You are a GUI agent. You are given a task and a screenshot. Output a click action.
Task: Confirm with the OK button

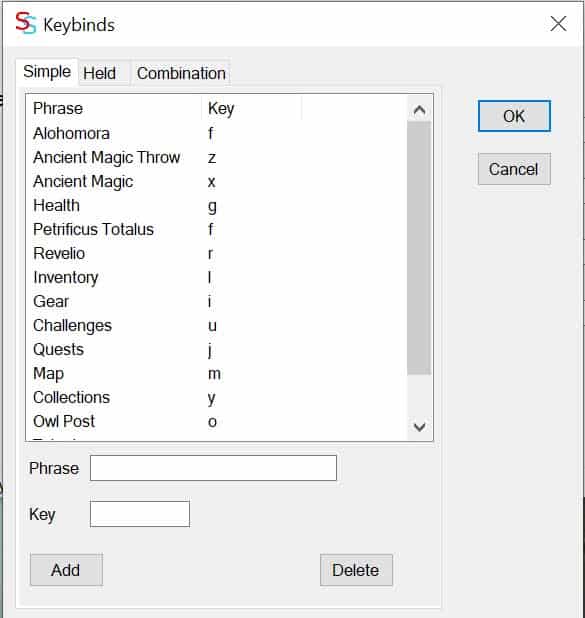(514, 116)
